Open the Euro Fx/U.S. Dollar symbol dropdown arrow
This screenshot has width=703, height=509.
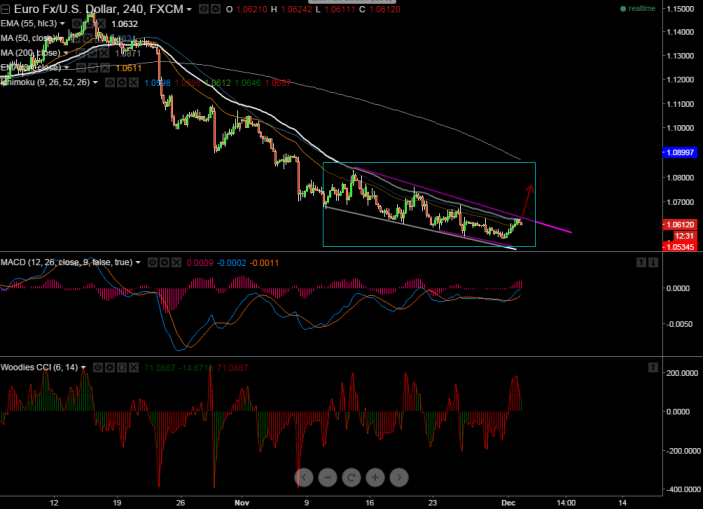coord(189,9)
